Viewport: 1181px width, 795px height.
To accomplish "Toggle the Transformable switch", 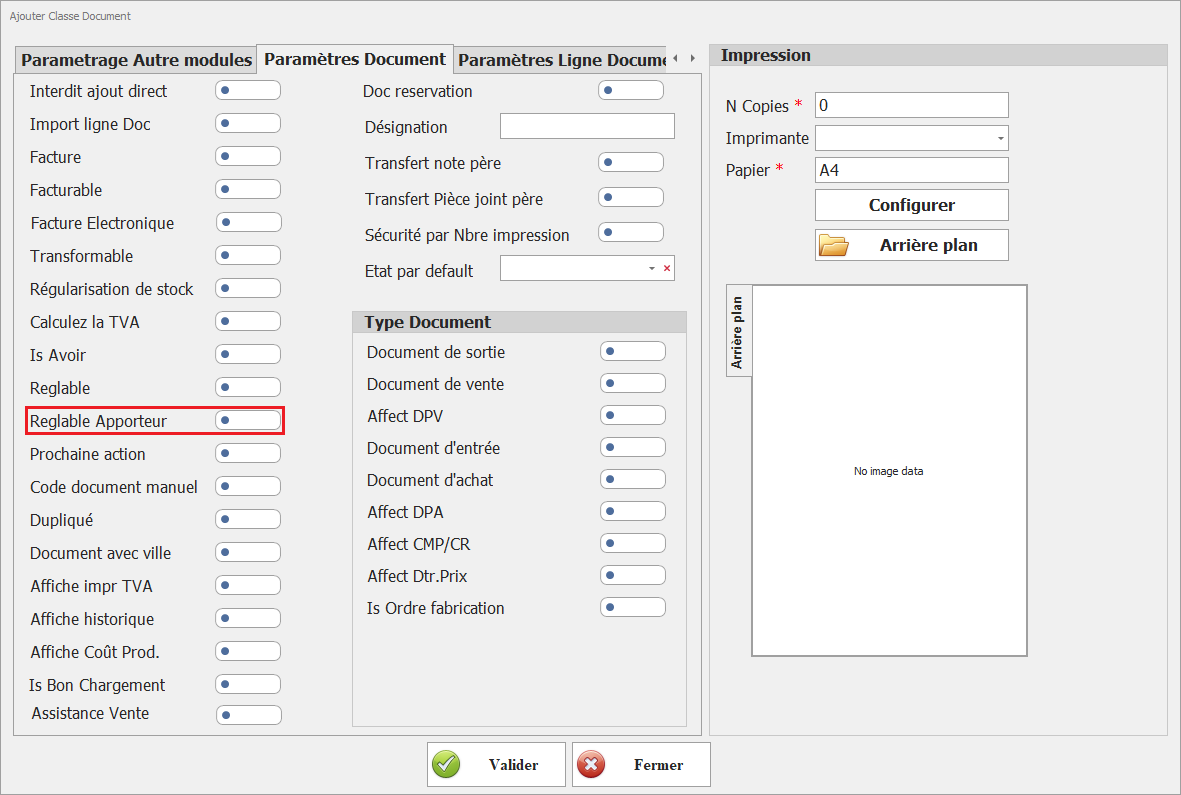I will tap(248, 255).
